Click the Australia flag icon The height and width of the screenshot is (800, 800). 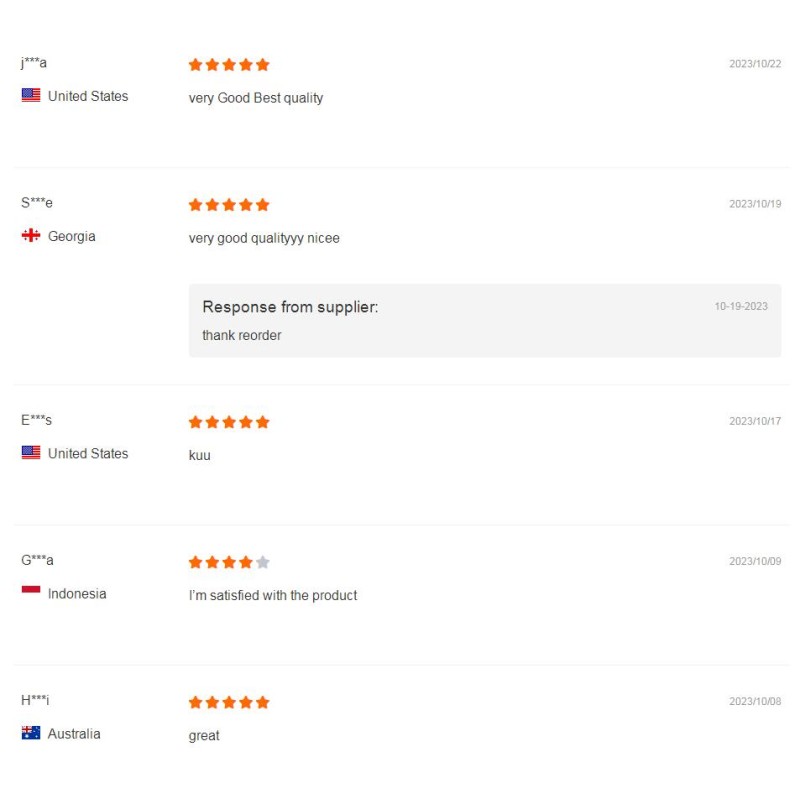(31, 733)
